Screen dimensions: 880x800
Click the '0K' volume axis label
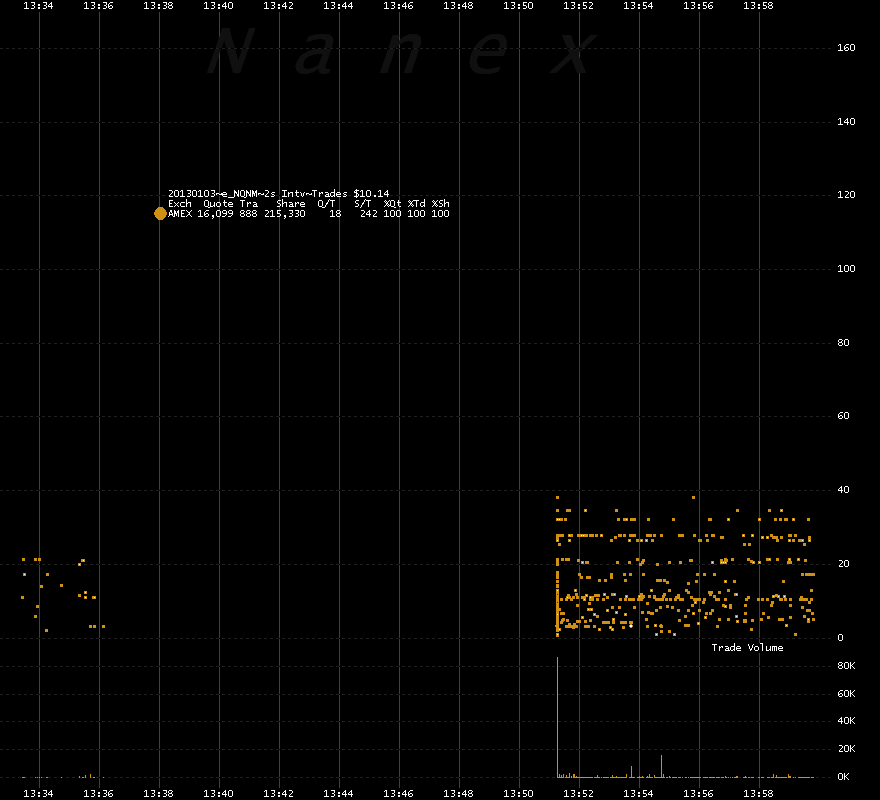pyautogui.click(x=843, y=777)
